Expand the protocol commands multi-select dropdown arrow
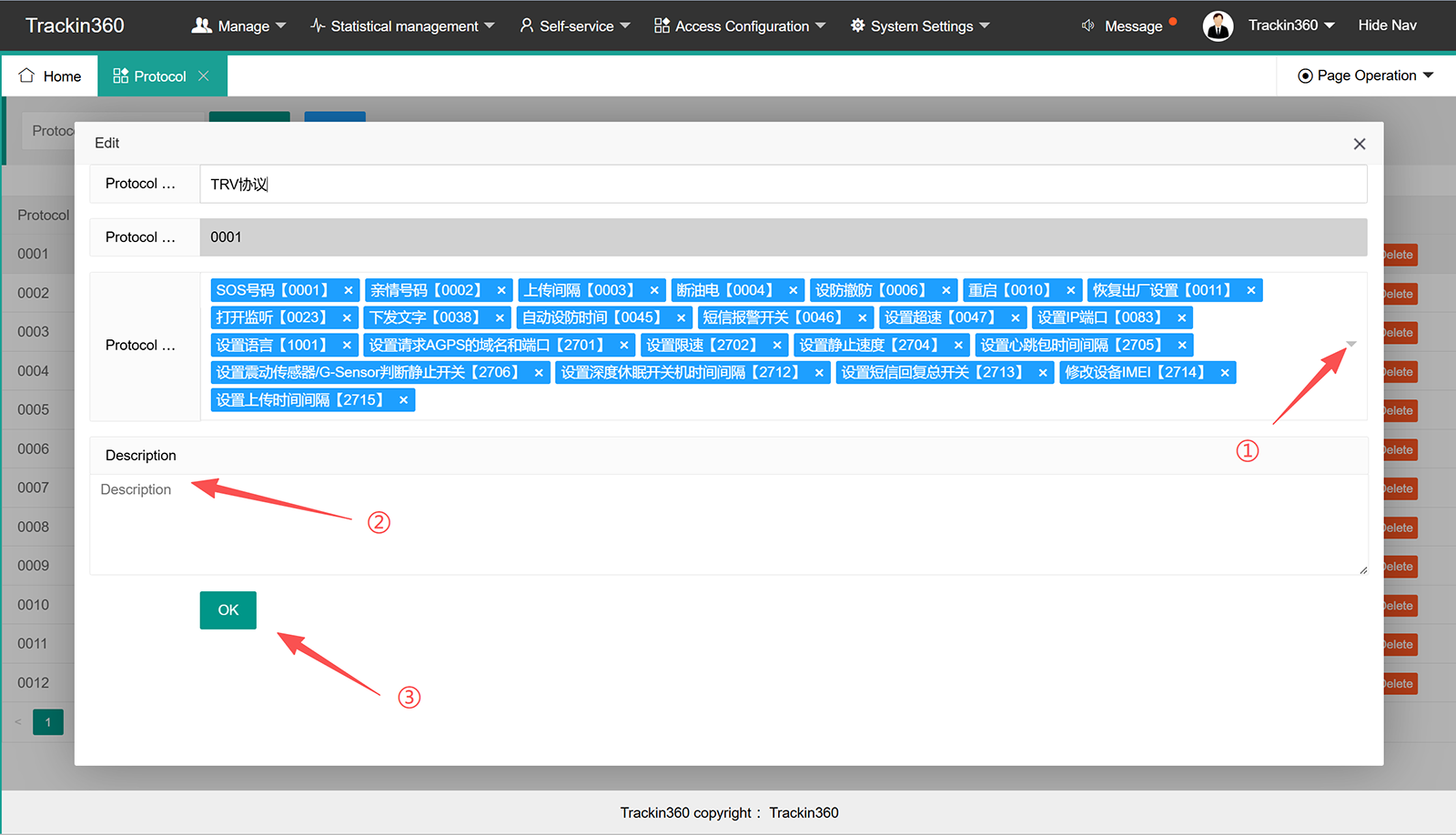The height and width of the screenshot is (835, 1456). point(1351,345)
